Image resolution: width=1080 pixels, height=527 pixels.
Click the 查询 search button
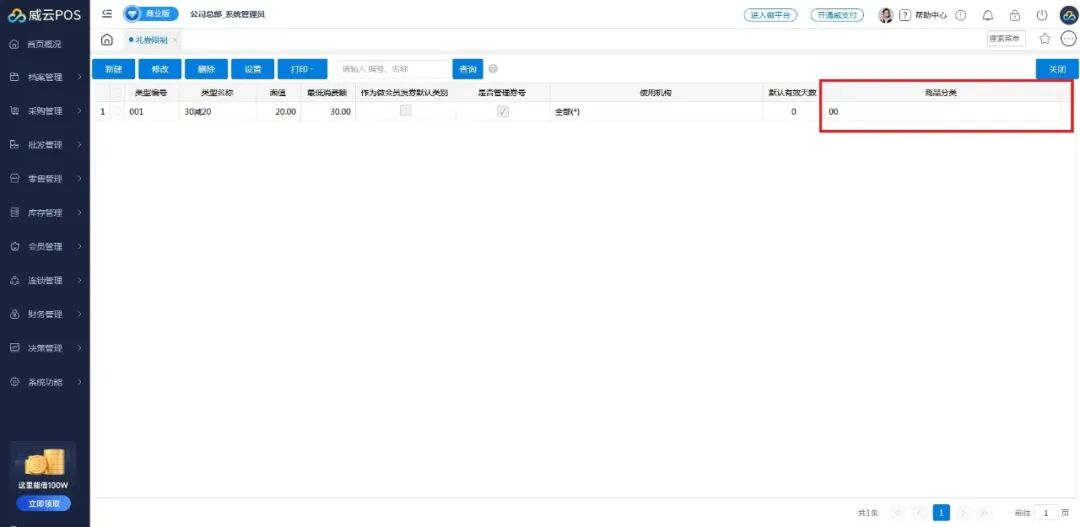click(x=468, y=69)
